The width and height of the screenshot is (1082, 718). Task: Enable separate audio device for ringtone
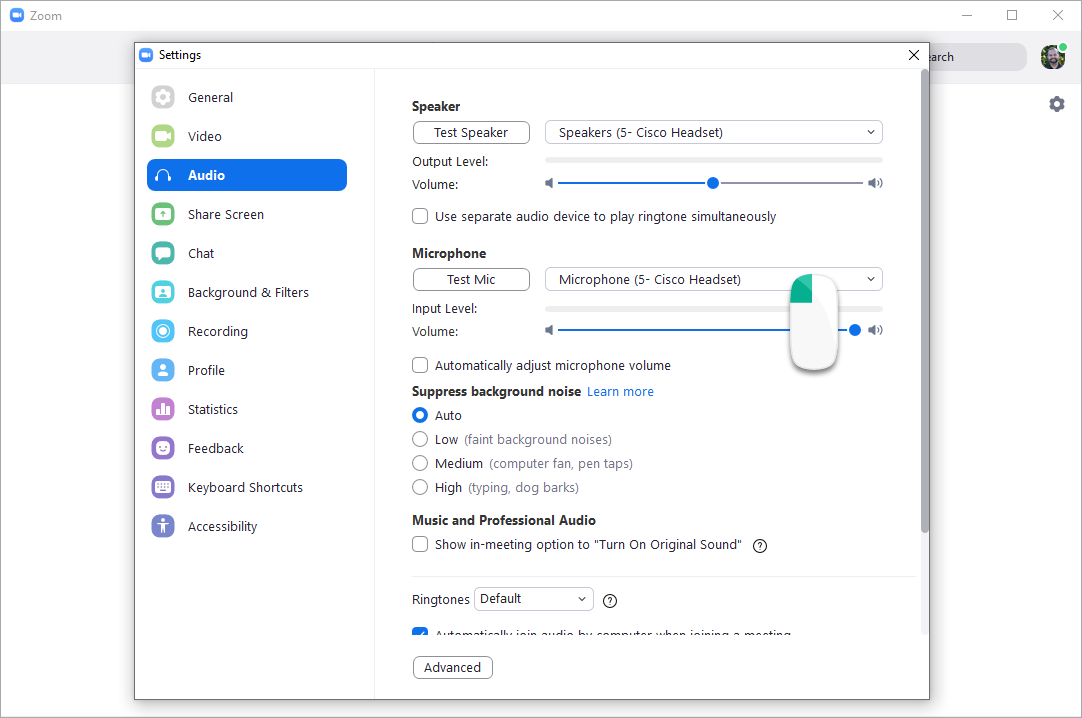(419, 216)
